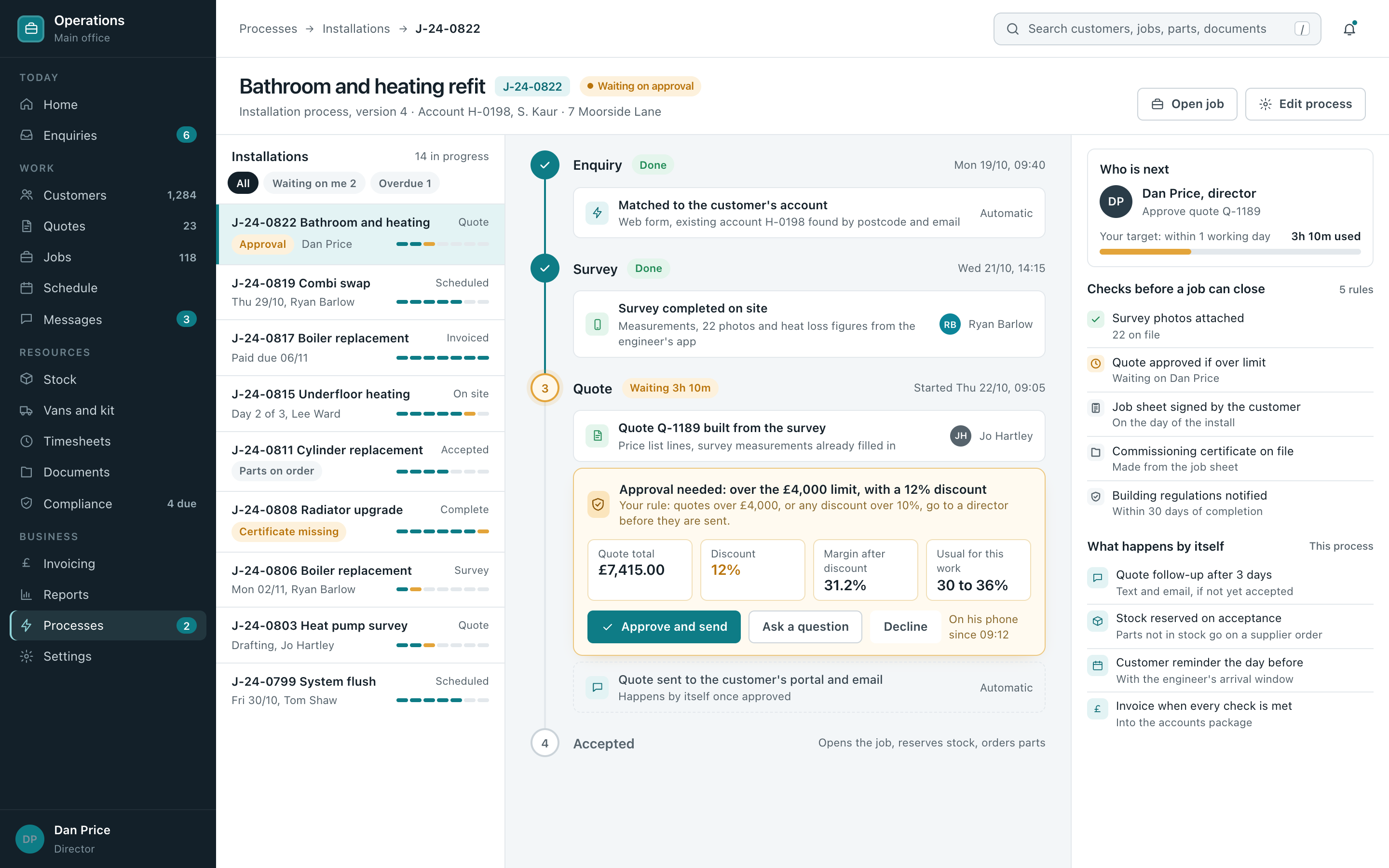Viewport: 1389px width, 868px height.
Task: Click Dan Price profile at sidebar bottom
Action: (x=108, y=839)
